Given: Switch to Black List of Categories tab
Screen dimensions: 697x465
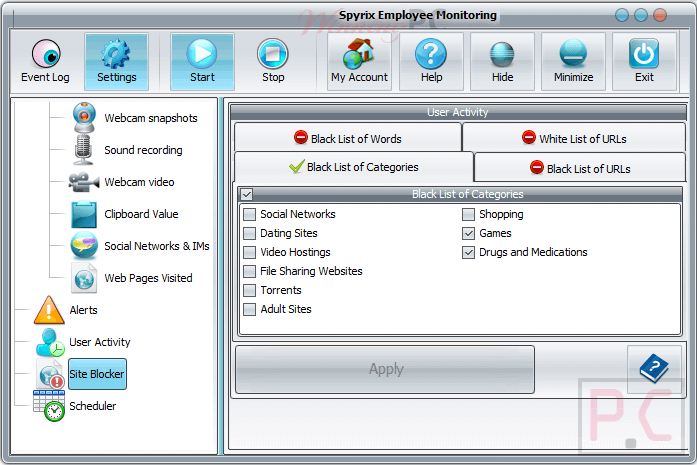Looking at the screenshot, I should pyautogui.click(x=354, y=167).
